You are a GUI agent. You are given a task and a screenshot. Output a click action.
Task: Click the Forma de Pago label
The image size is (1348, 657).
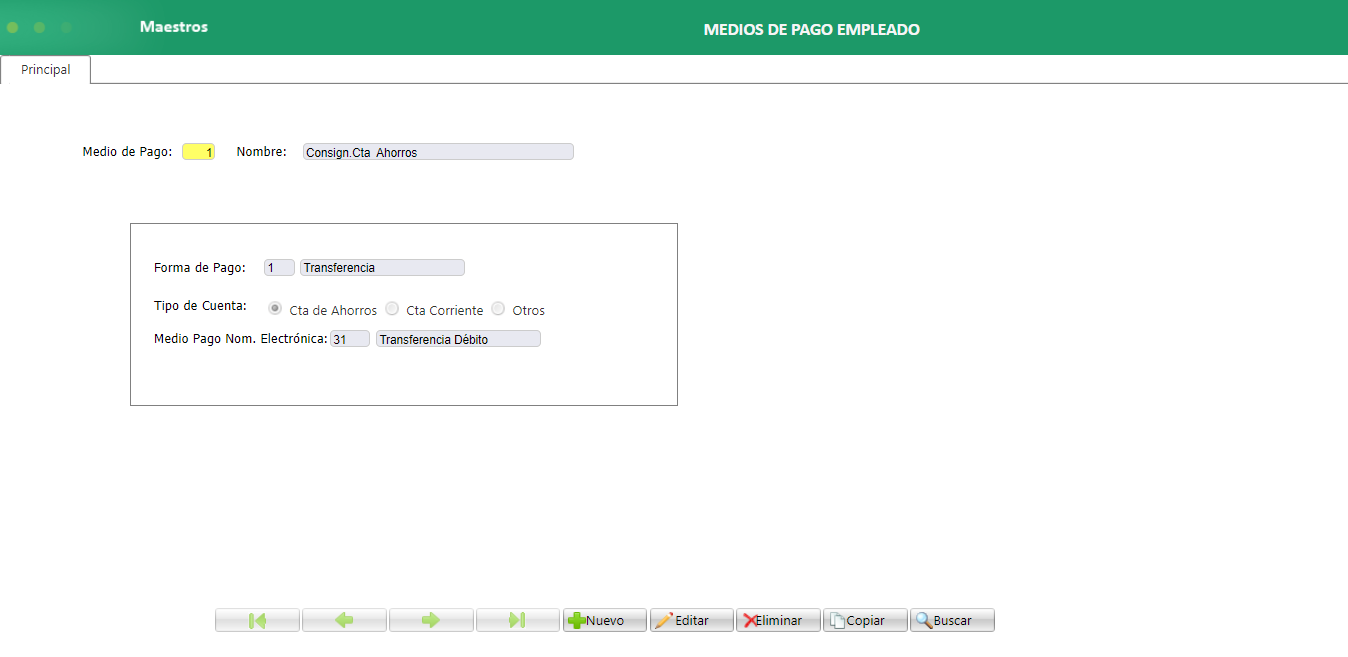(200, 268)
